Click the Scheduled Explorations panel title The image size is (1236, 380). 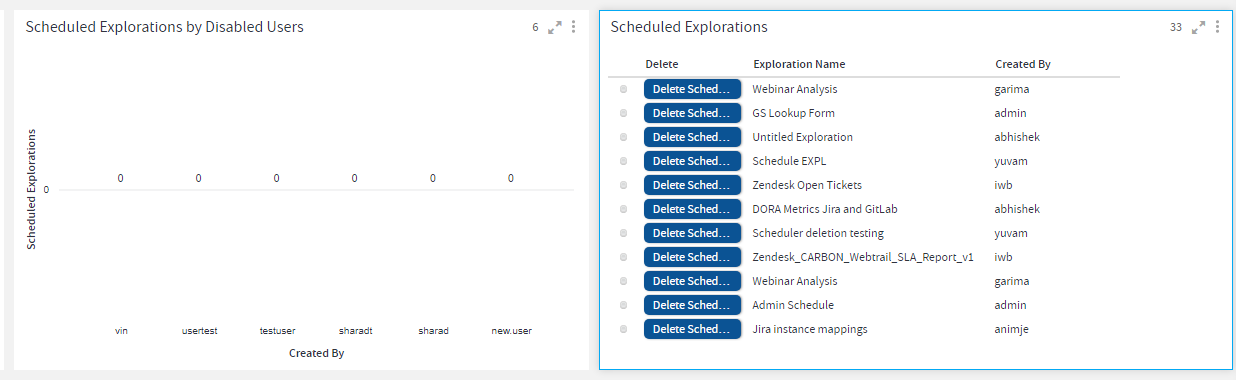click(x=689, y=27)
